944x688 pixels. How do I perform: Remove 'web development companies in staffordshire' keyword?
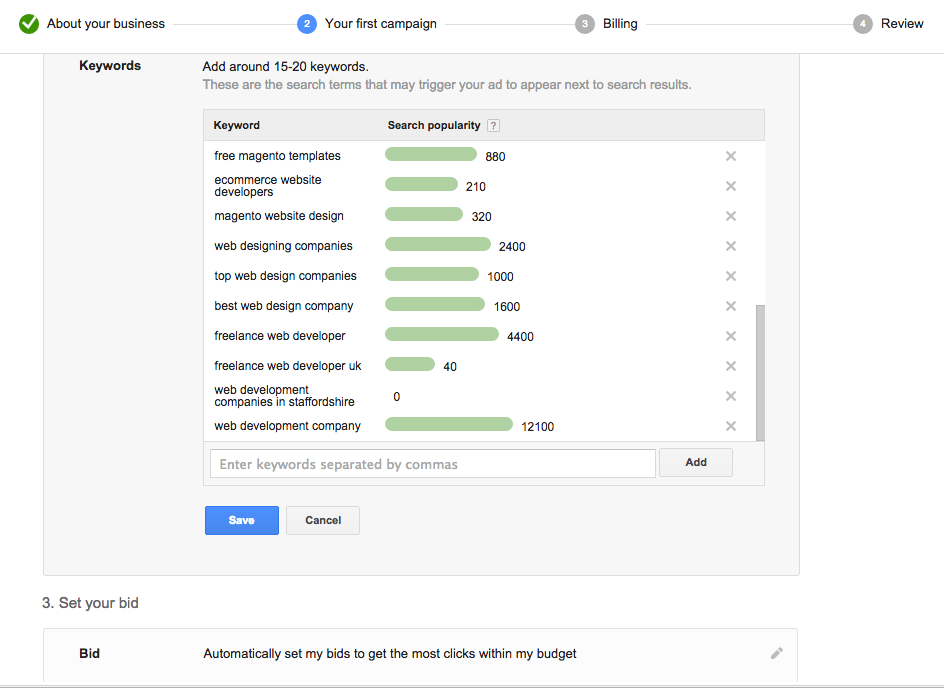click(x=731, y=396)
